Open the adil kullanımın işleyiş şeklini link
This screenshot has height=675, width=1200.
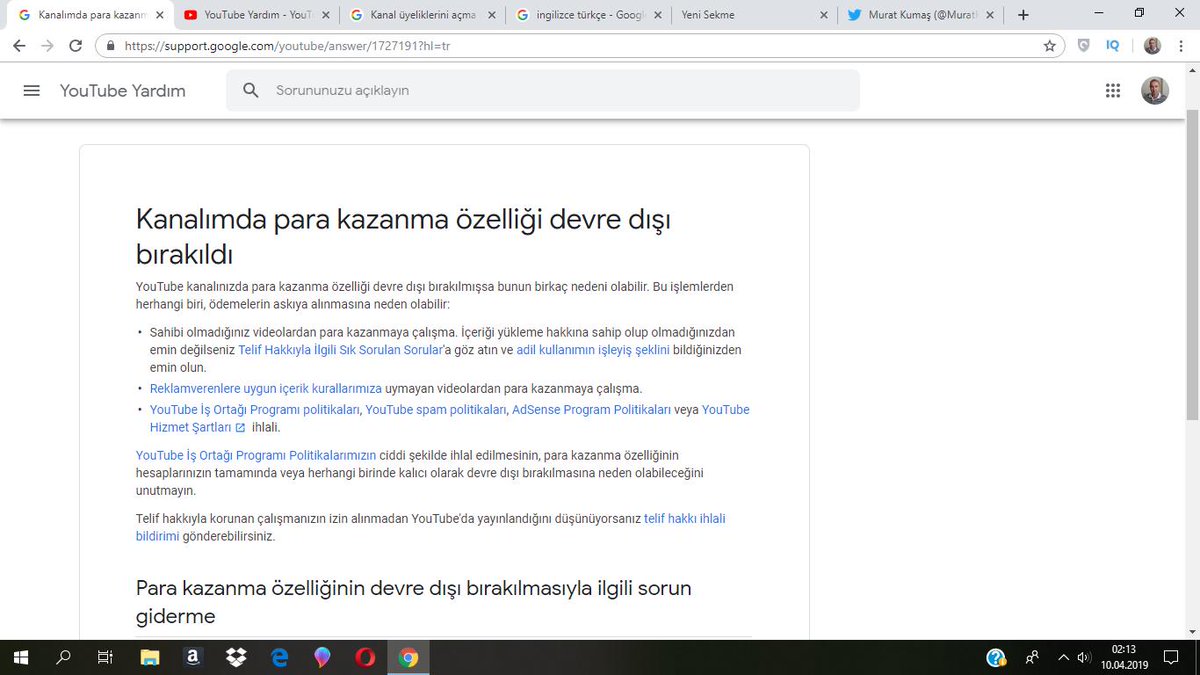pos(593,350)
